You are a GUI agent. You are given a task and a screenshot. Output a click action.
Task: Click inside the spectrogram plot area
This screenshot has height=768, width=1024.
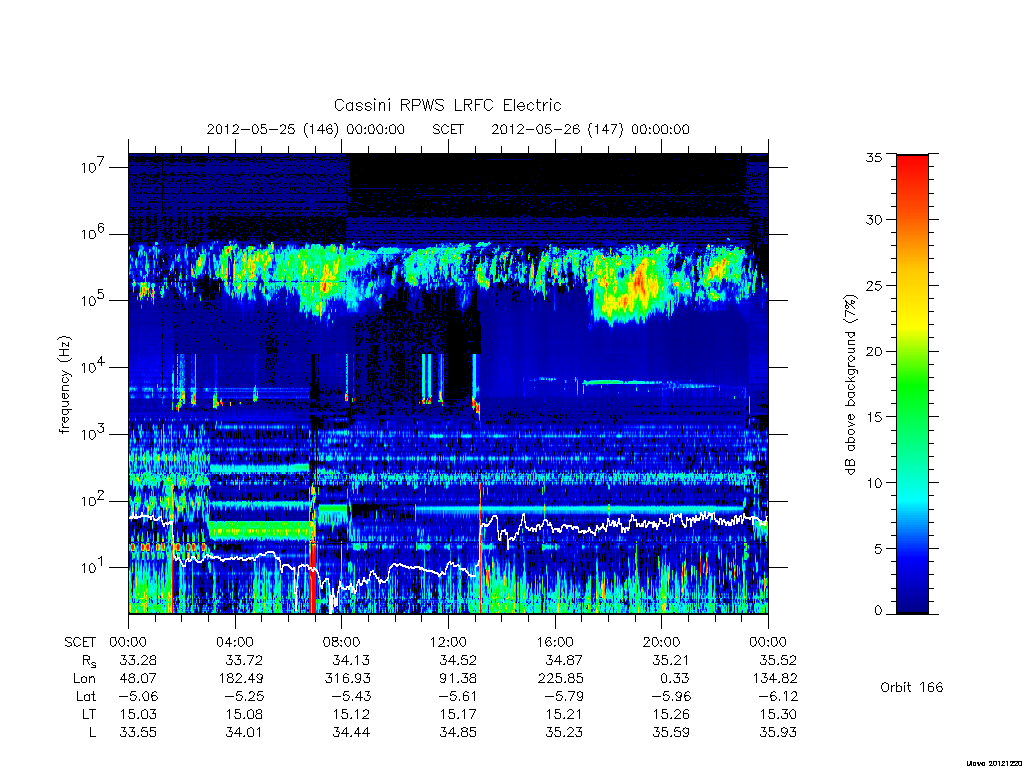448,384
